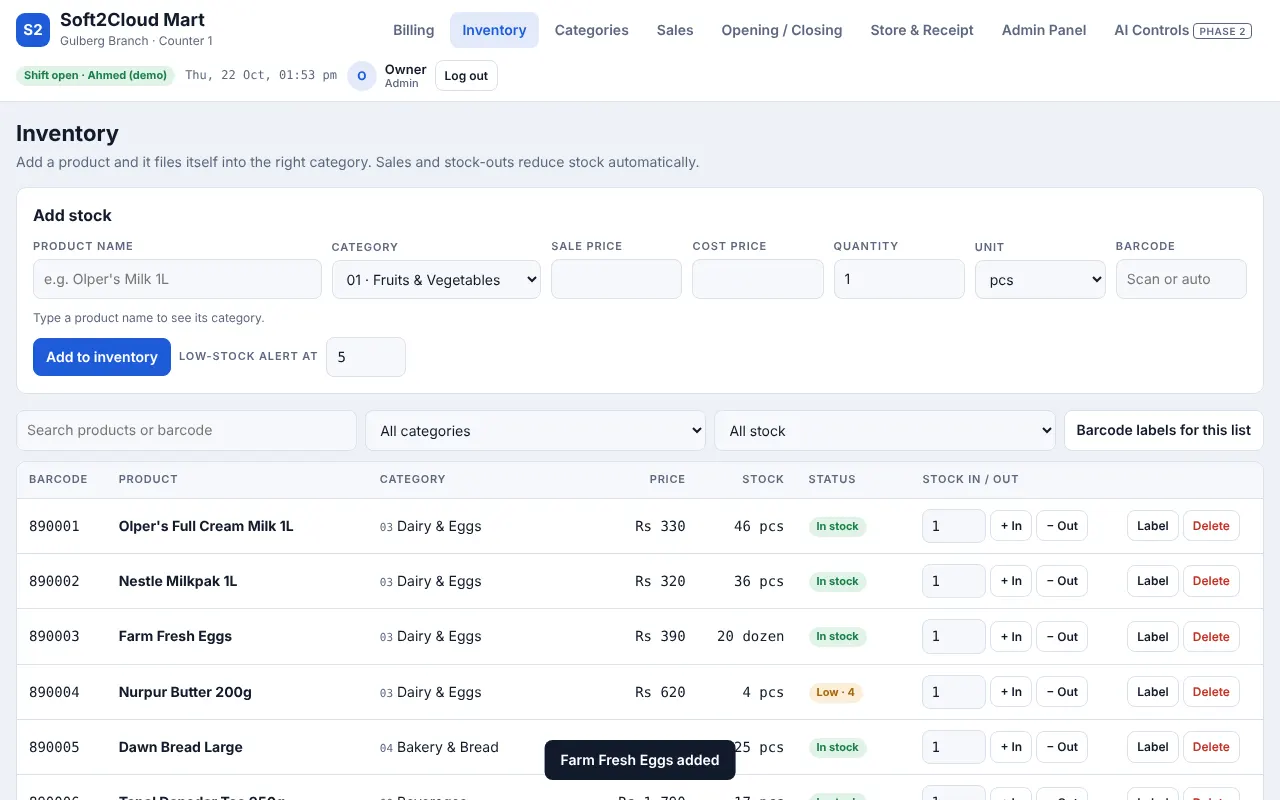The width and height of the screenshot is (1280, 800).
Task: Click quantity field in Nurpur Butter row
Action: click(x=954, y=692)
